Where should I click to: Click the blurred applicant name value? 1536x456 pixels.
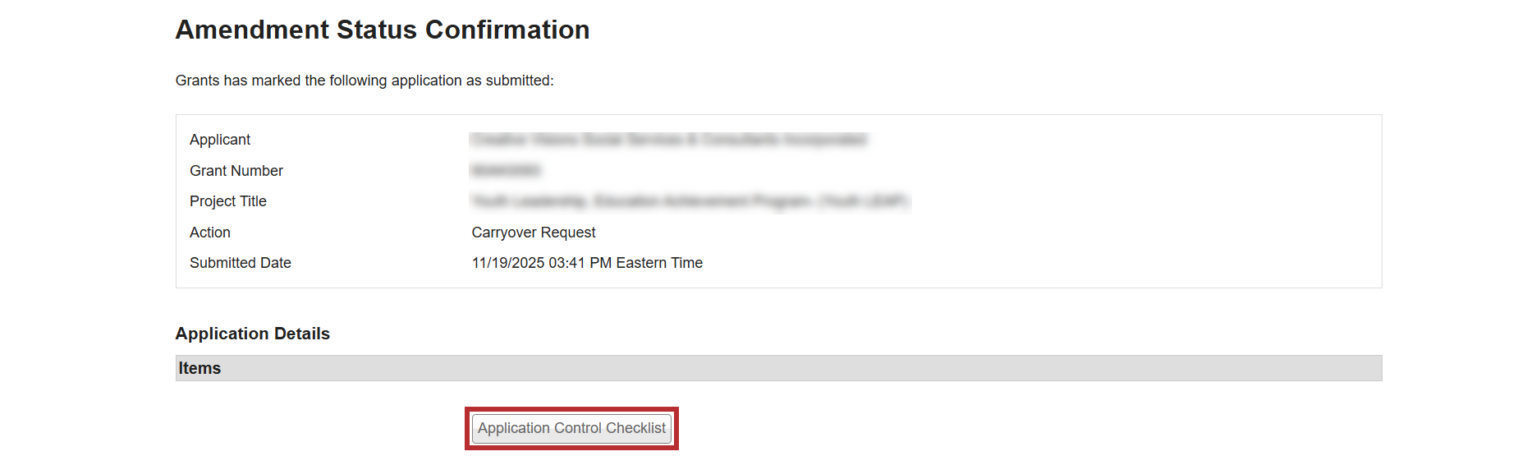668,140
